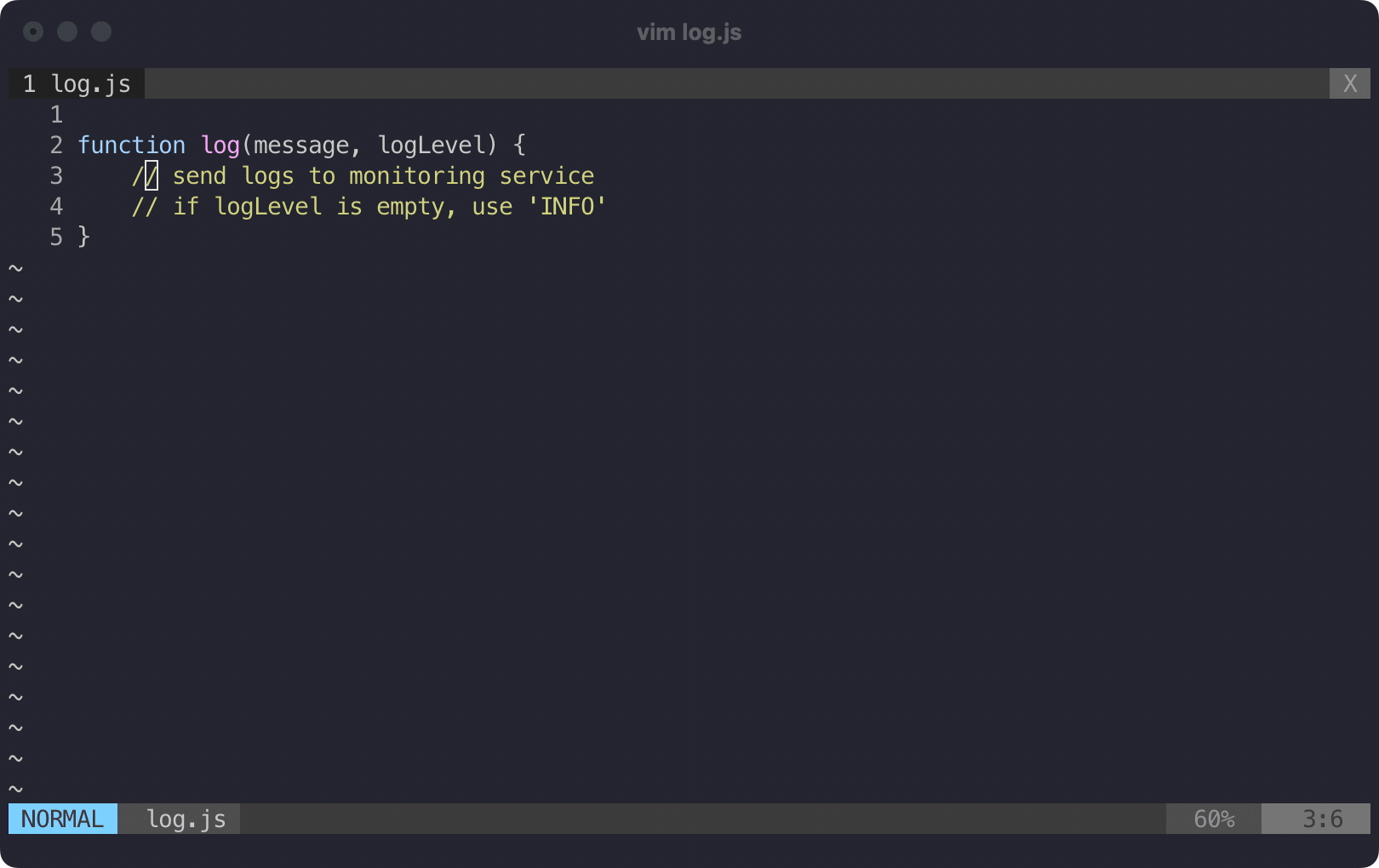Click the NORMAL mode indicator
This screenshot has width=1379, height=868.
(x=62, y=819)
